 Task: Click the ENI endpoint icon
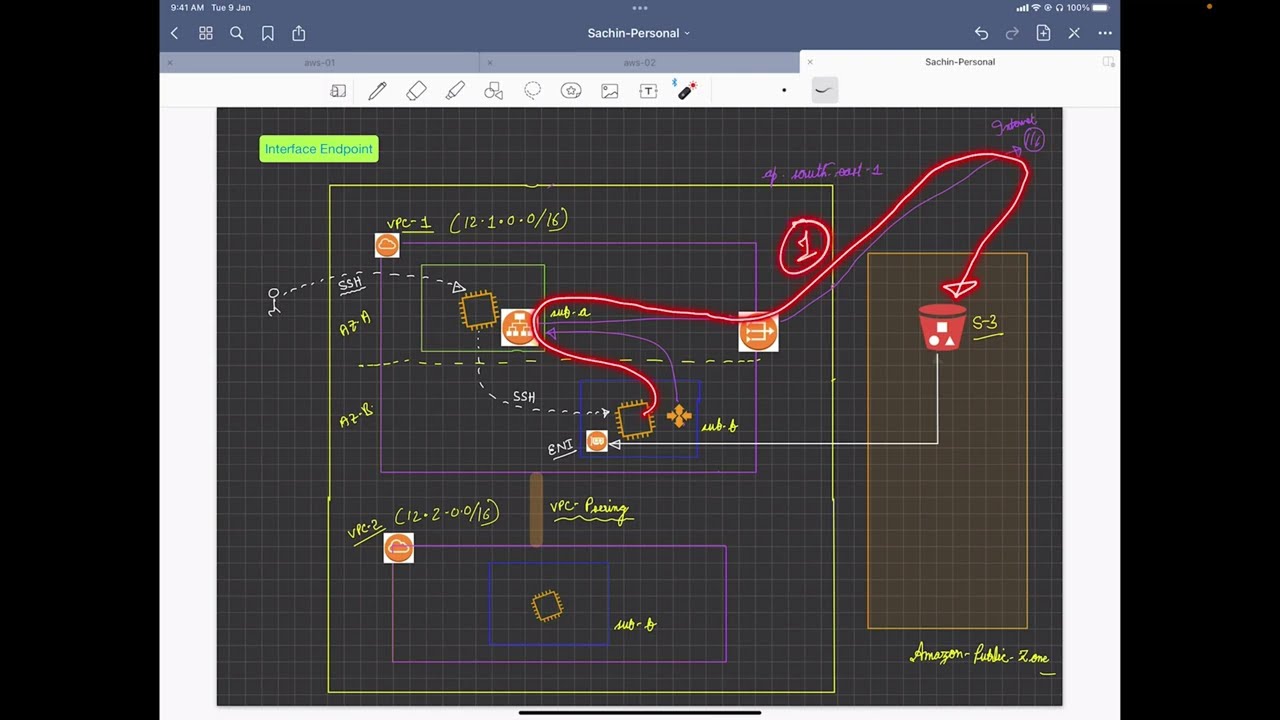point(596,441)
